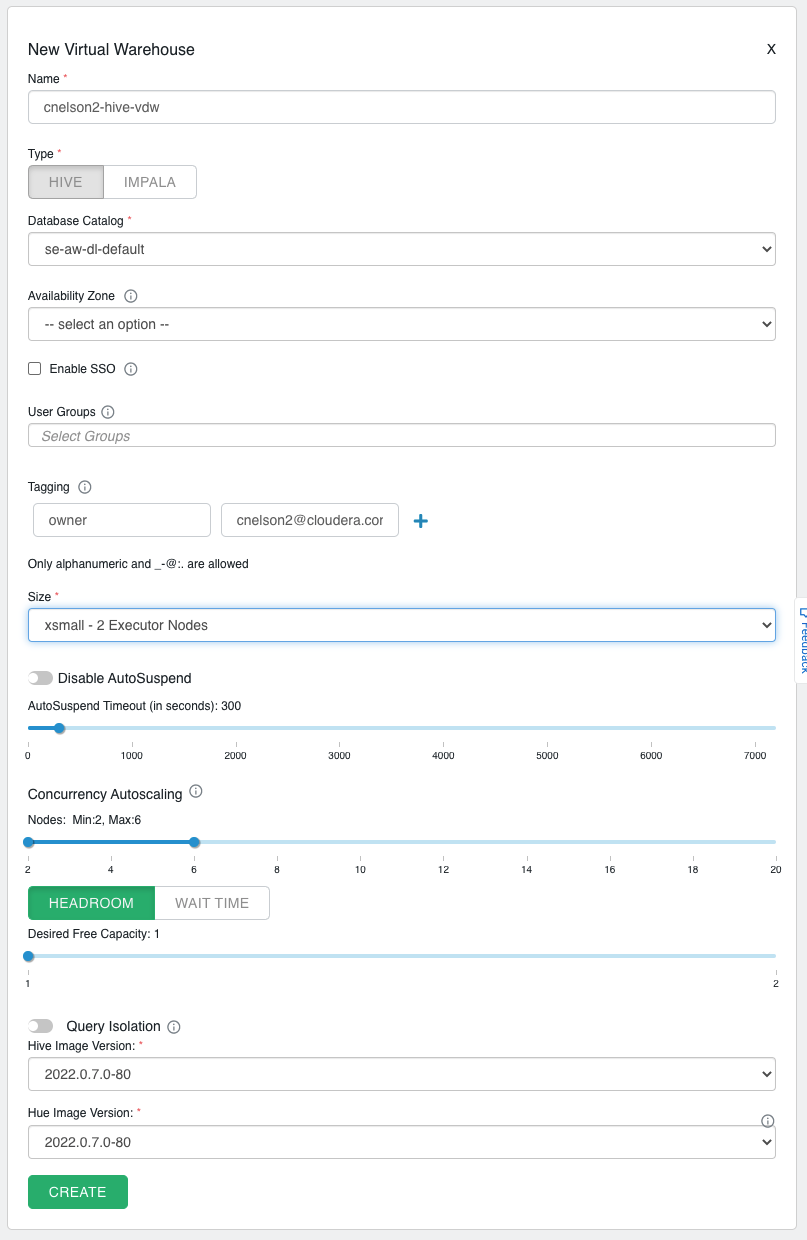Click the CREATE button
The width and height of the screenshot is (807, 1240).
tap(77, 1192)
